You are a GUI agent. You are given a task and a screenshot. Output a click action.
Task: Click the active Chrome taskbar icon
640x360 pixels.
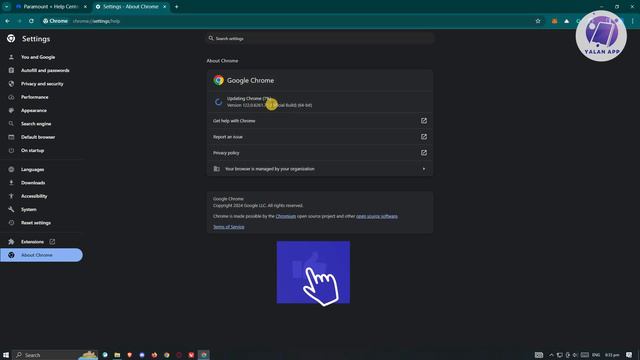coord(204,355)
